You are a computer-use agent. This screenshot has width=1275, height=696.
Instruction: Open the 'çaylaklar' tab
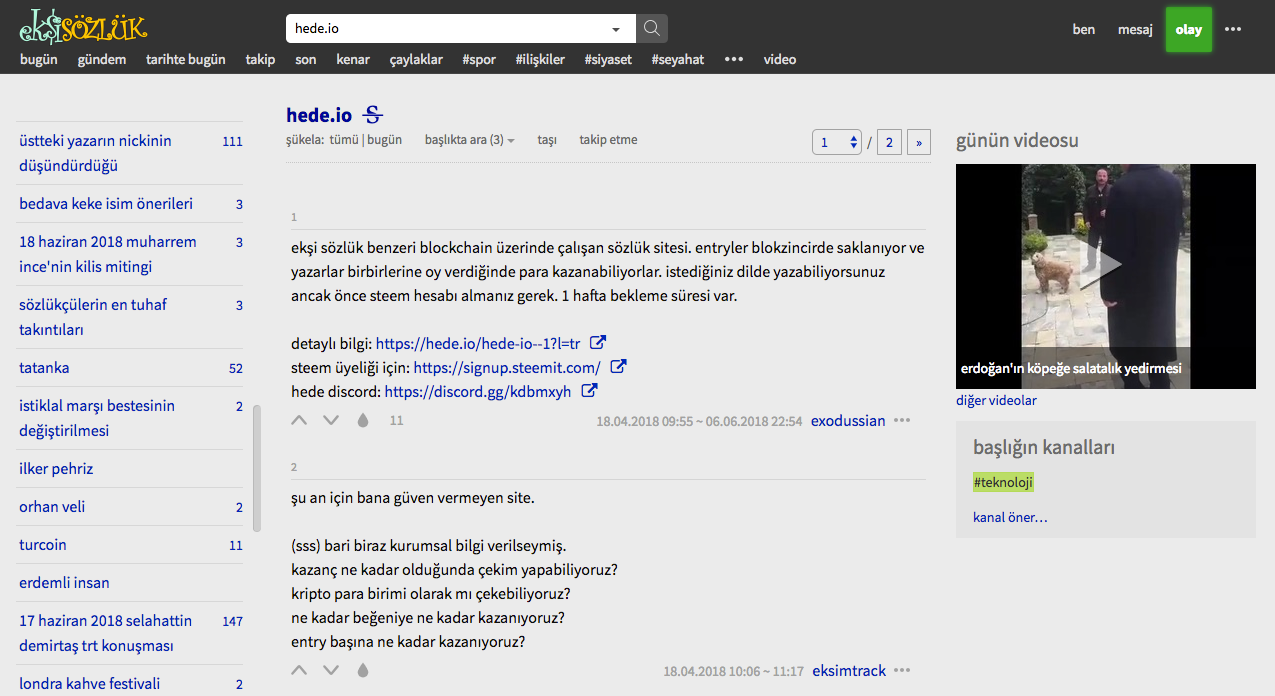[x=416, y=59]
